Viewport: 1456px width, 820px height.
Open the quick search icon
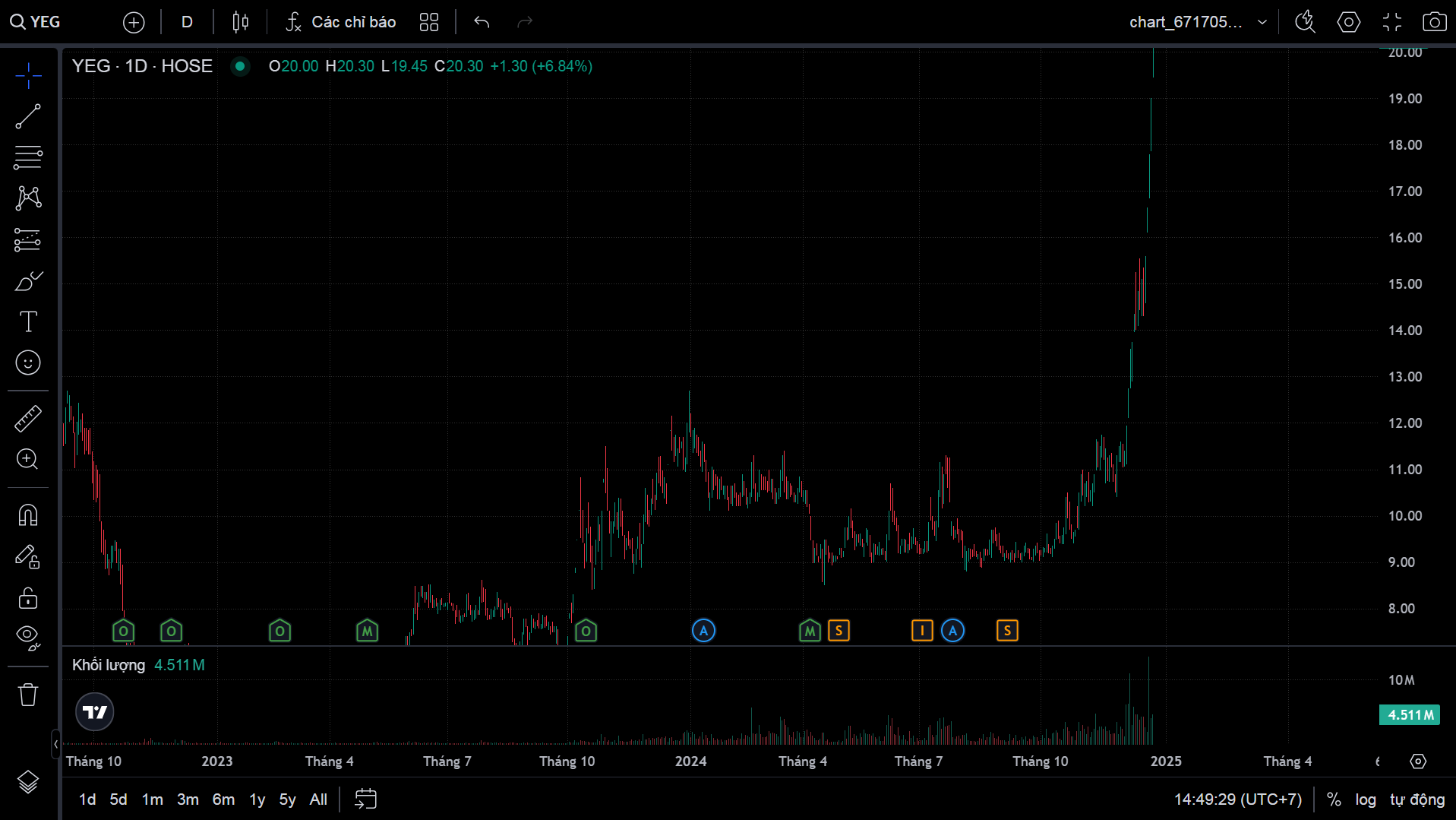[x=1306, y=22]
